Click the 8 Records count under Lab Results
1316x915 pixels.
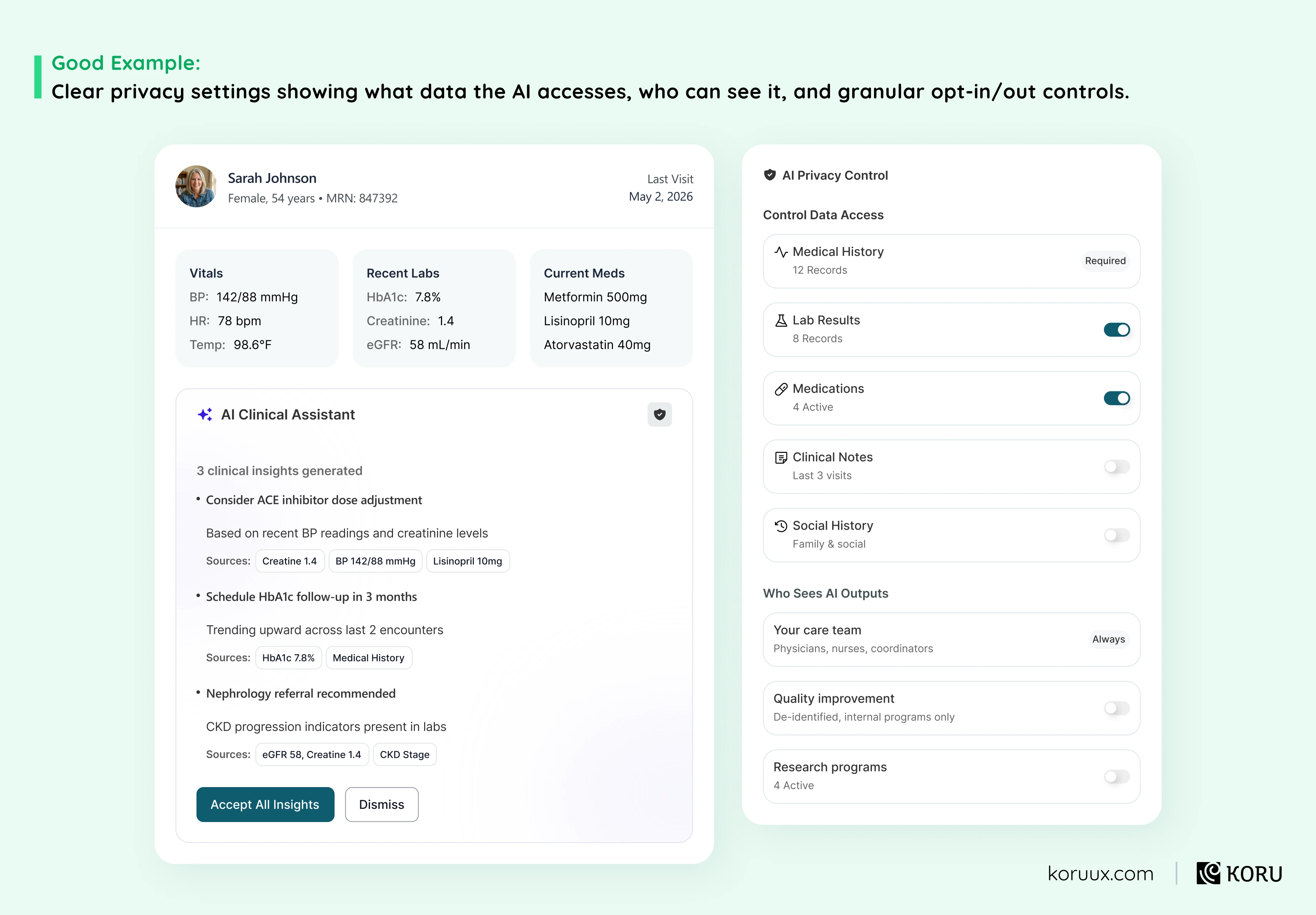[x=817, y=338]
